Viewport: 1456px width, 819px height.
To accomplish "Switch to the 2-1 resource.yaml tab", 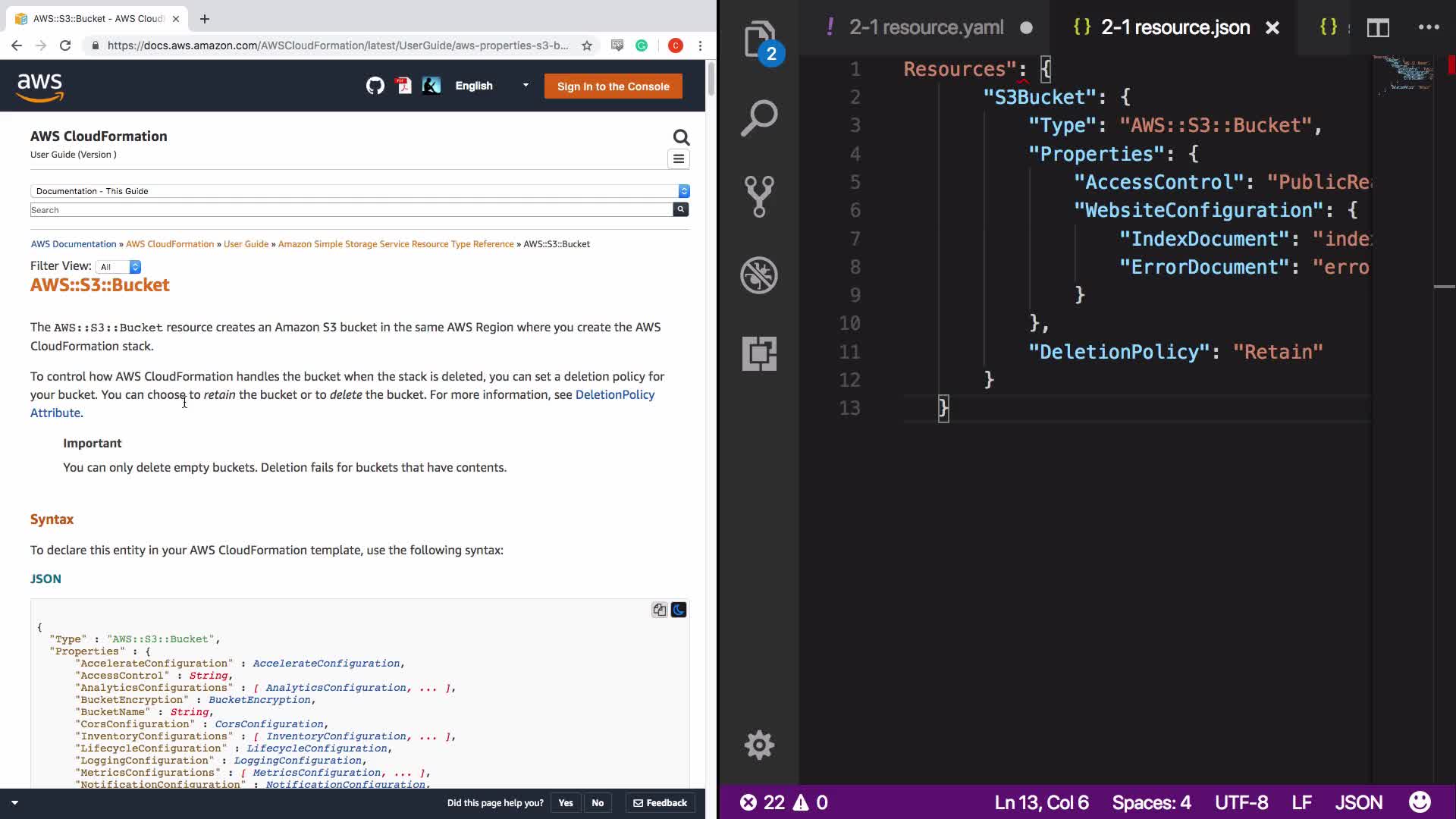I will 926,28.
